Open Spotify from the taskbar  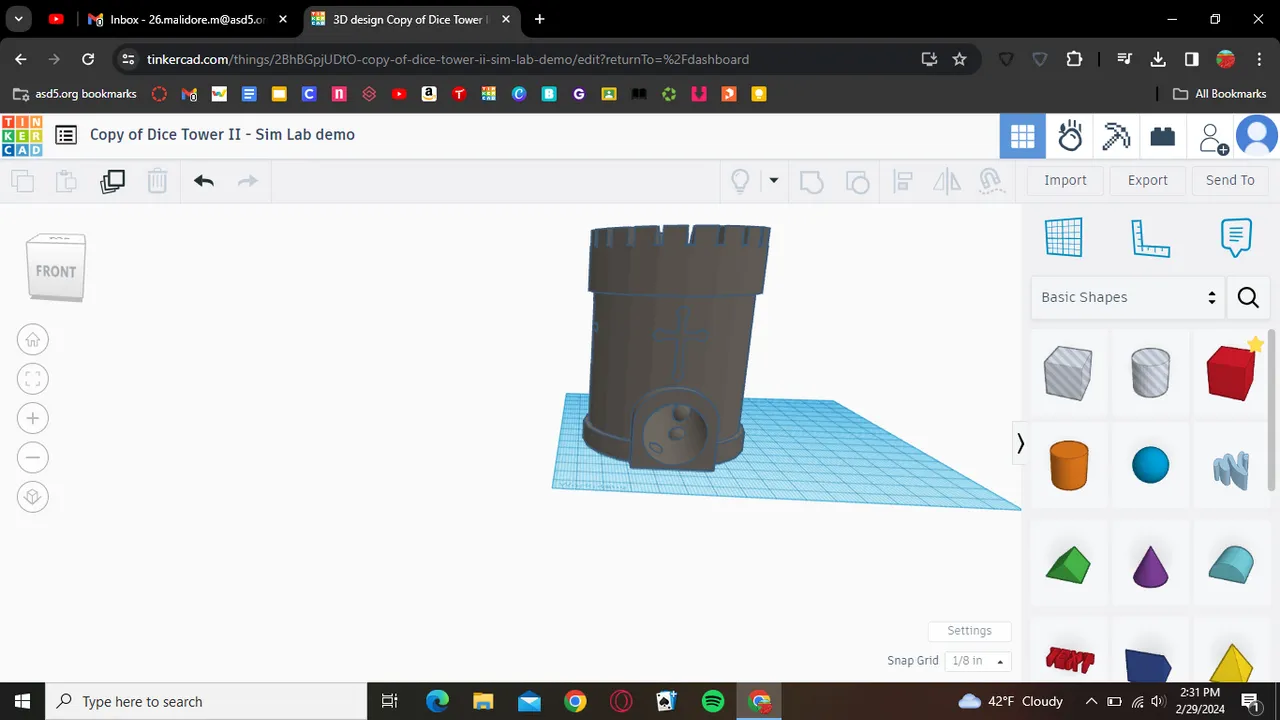tap(713, 701)
